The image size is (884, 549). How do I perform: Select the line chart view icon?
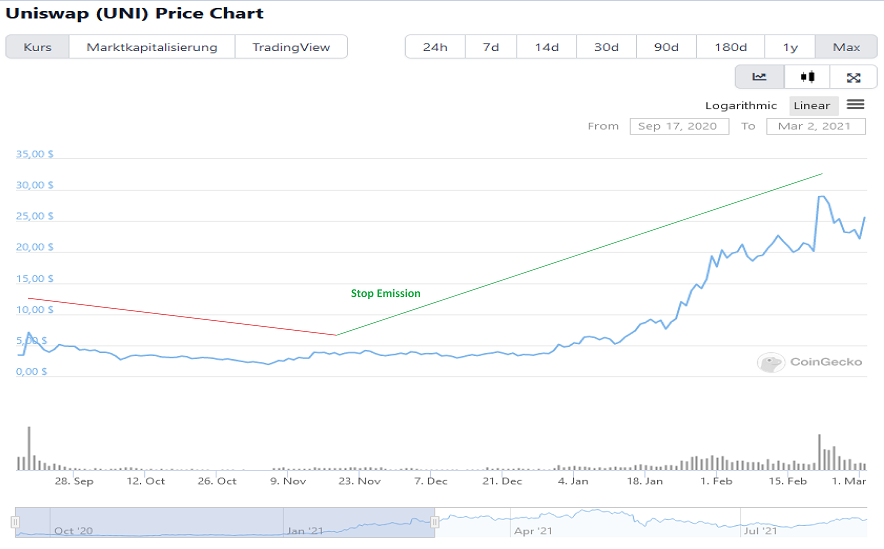(759, 77)
